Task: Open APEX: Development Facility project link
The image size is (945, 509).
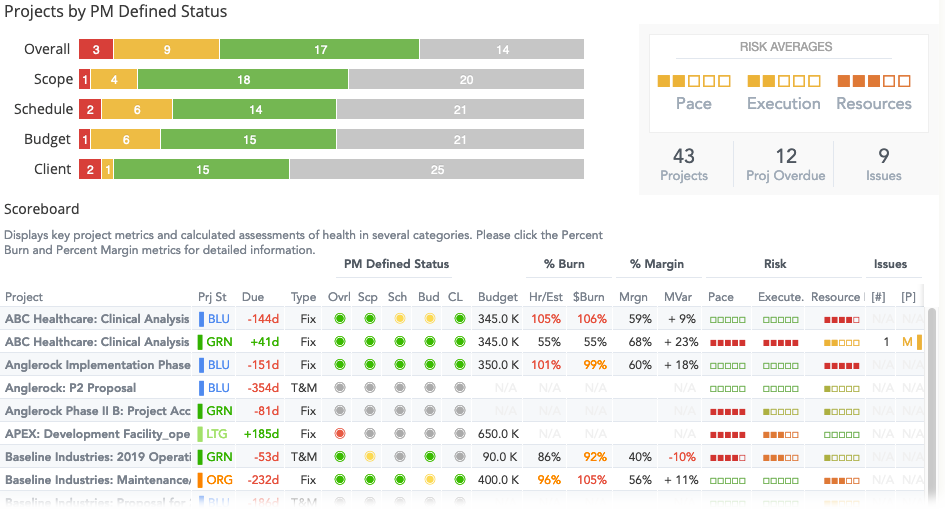Action: click(x=98, y=434)
